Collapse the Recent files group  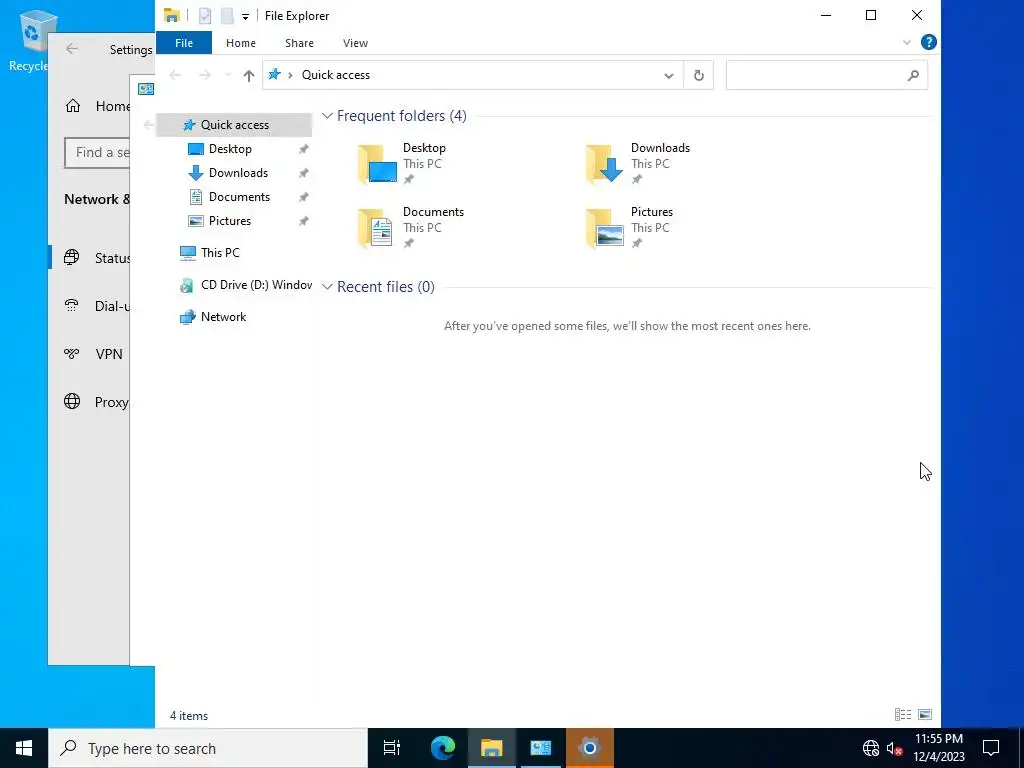[x=327, y=287]
